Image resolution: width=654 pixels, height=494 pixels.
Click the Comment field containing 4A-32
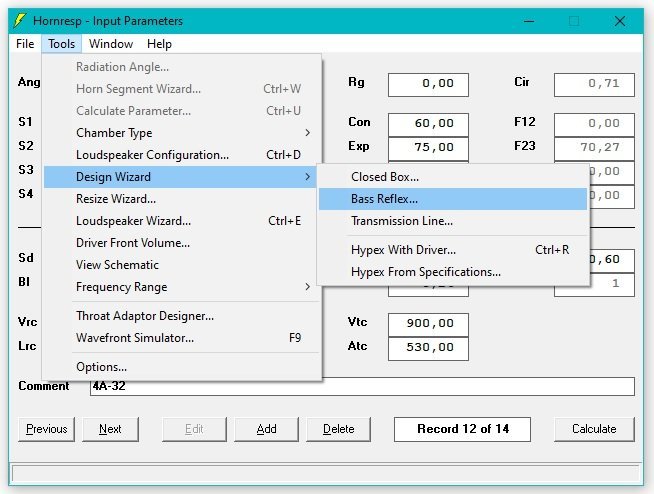click(362, 386)
